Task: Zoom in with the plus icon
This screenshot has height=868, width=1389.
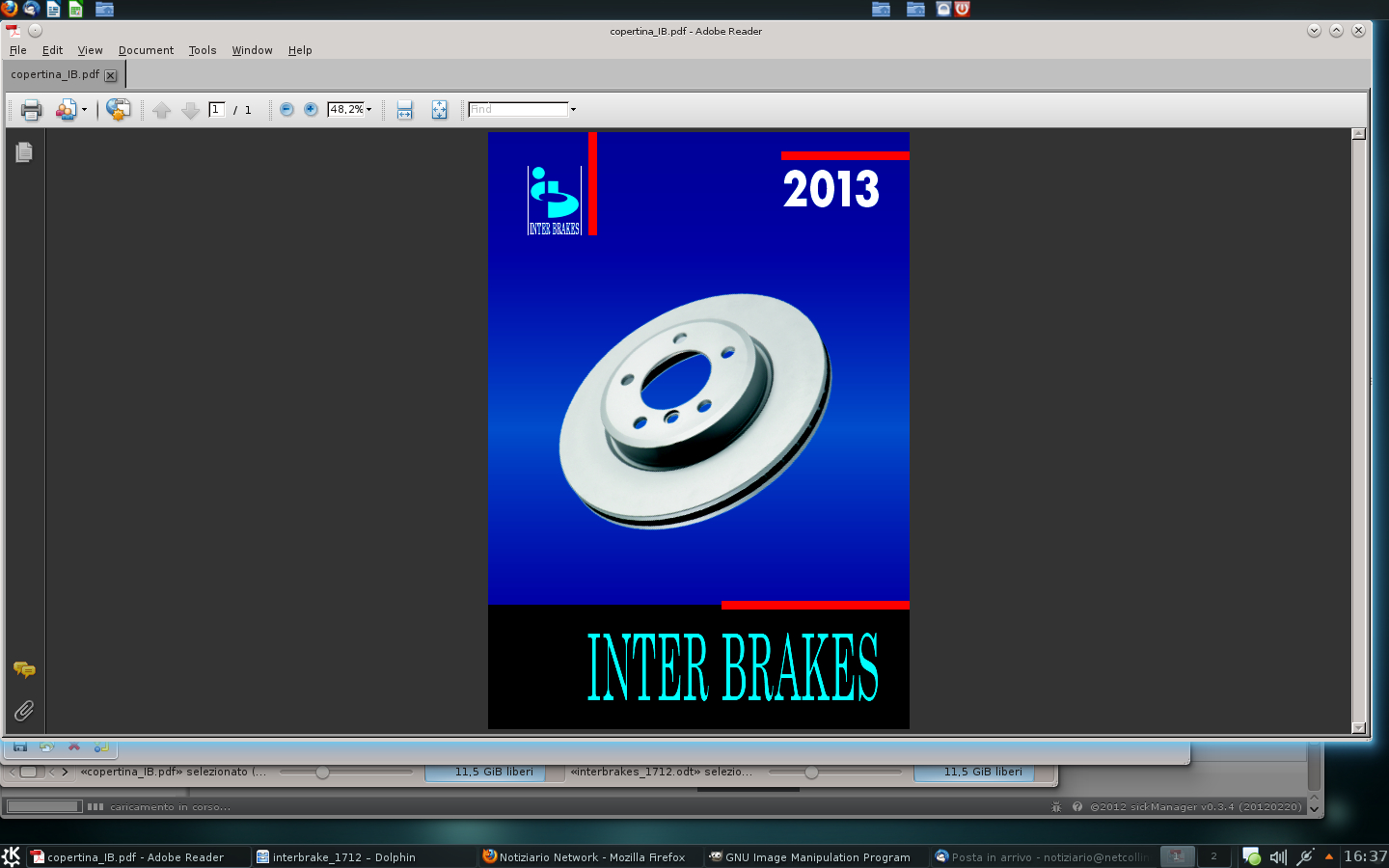Action: pyautogui.click(x=311, y=110)
